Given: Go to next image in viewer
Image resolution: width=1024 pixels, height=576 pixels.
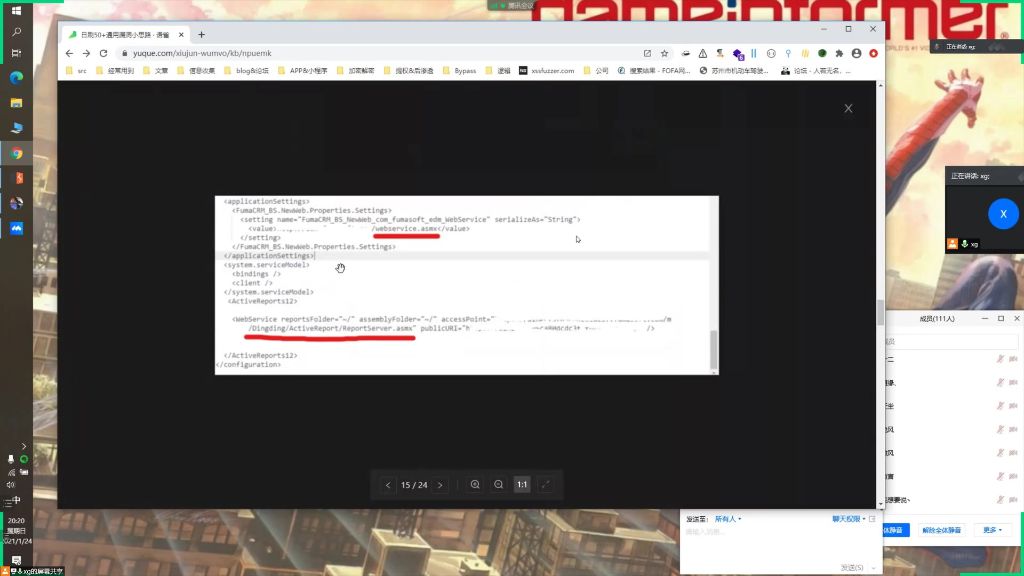Looking at the screenshot, I should click(440, 485).
